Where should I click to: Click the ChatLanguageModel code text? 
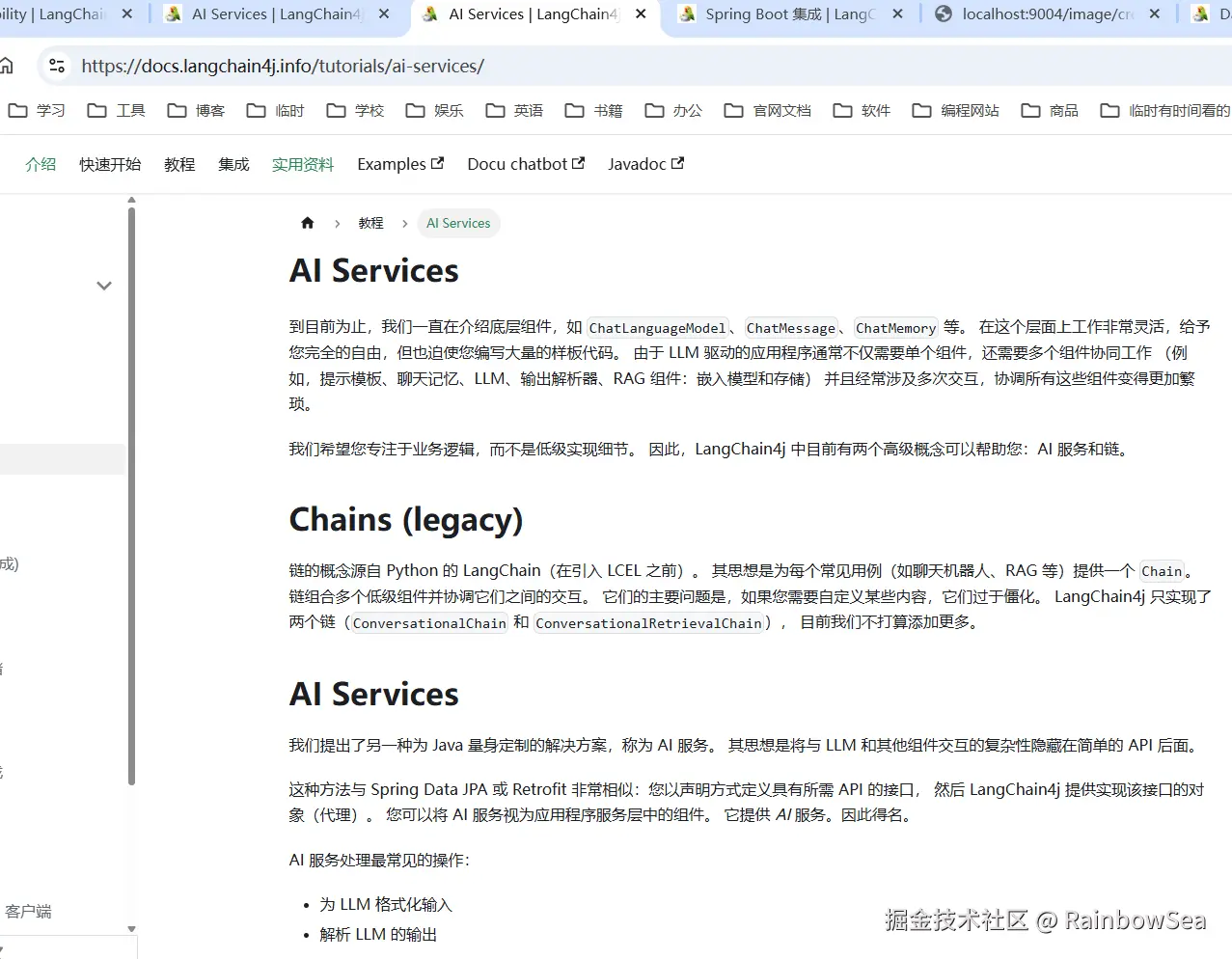(657, 328)
